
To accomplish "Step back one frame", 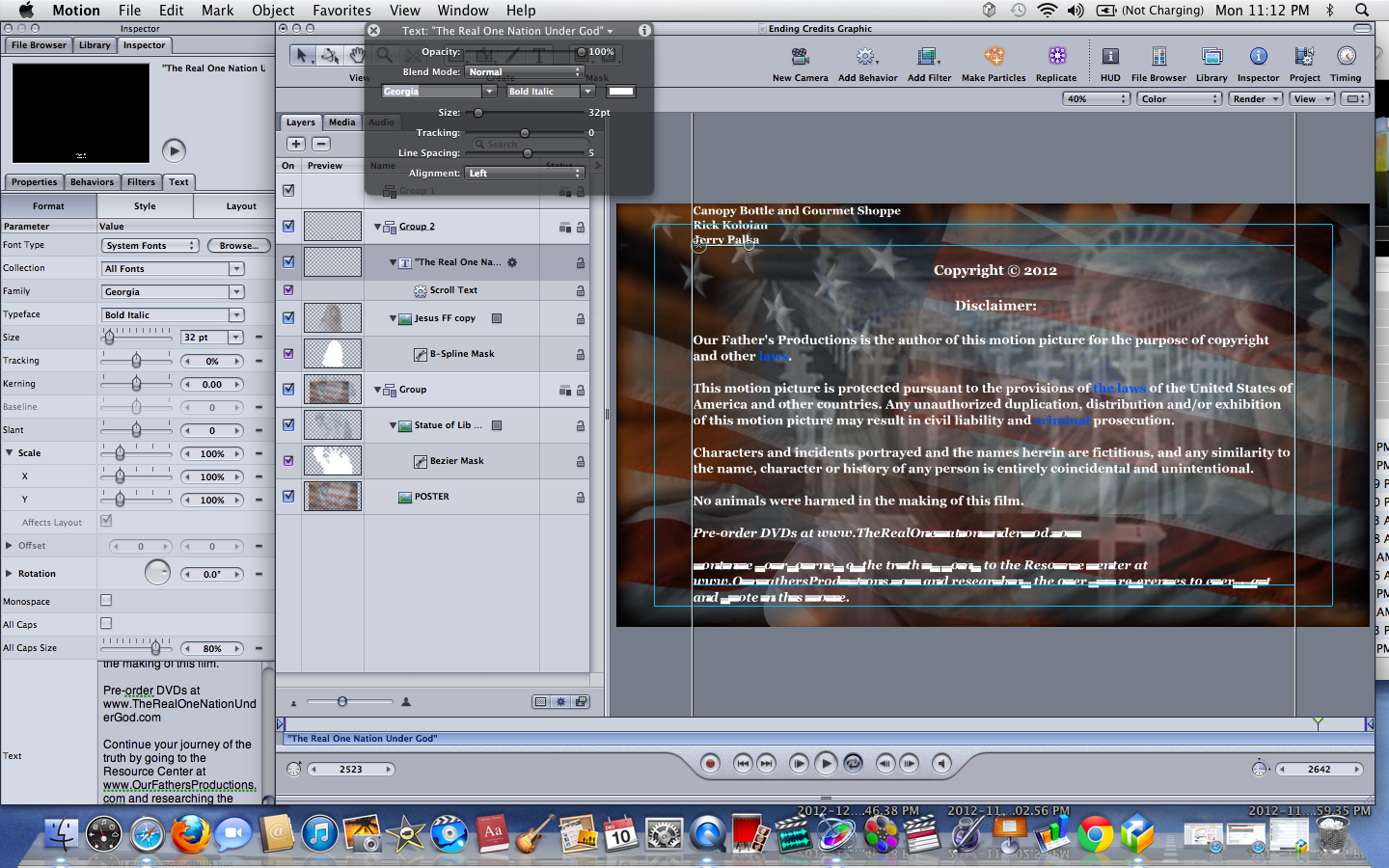I will (885, 763).
